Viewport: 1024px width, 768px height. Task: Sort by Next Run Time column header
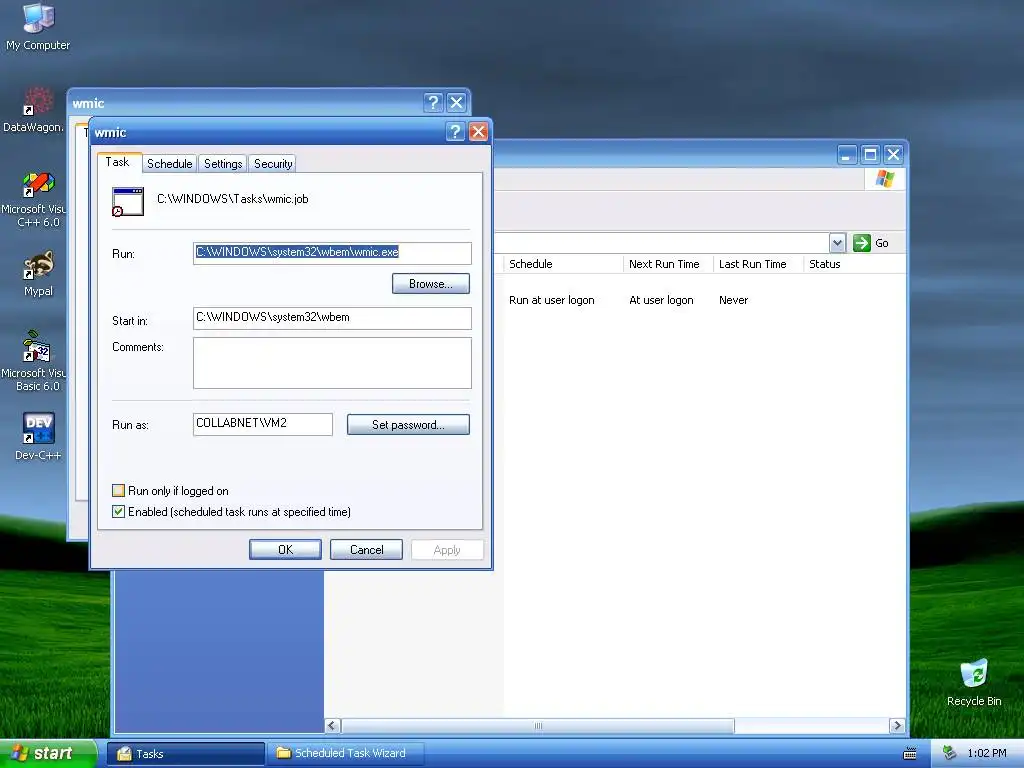tap(667, 264)
